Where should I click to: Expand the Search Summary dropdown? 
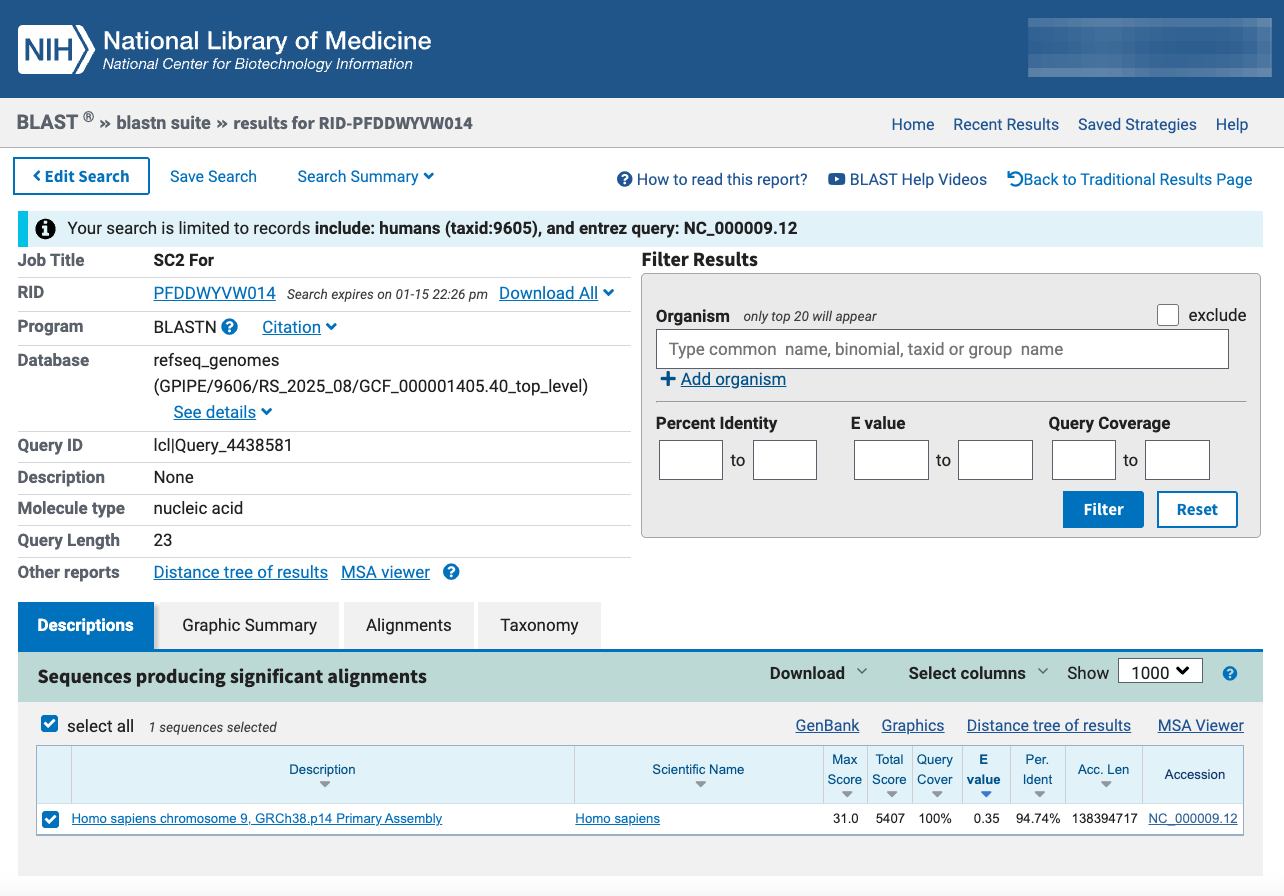[x=366, y=176]
